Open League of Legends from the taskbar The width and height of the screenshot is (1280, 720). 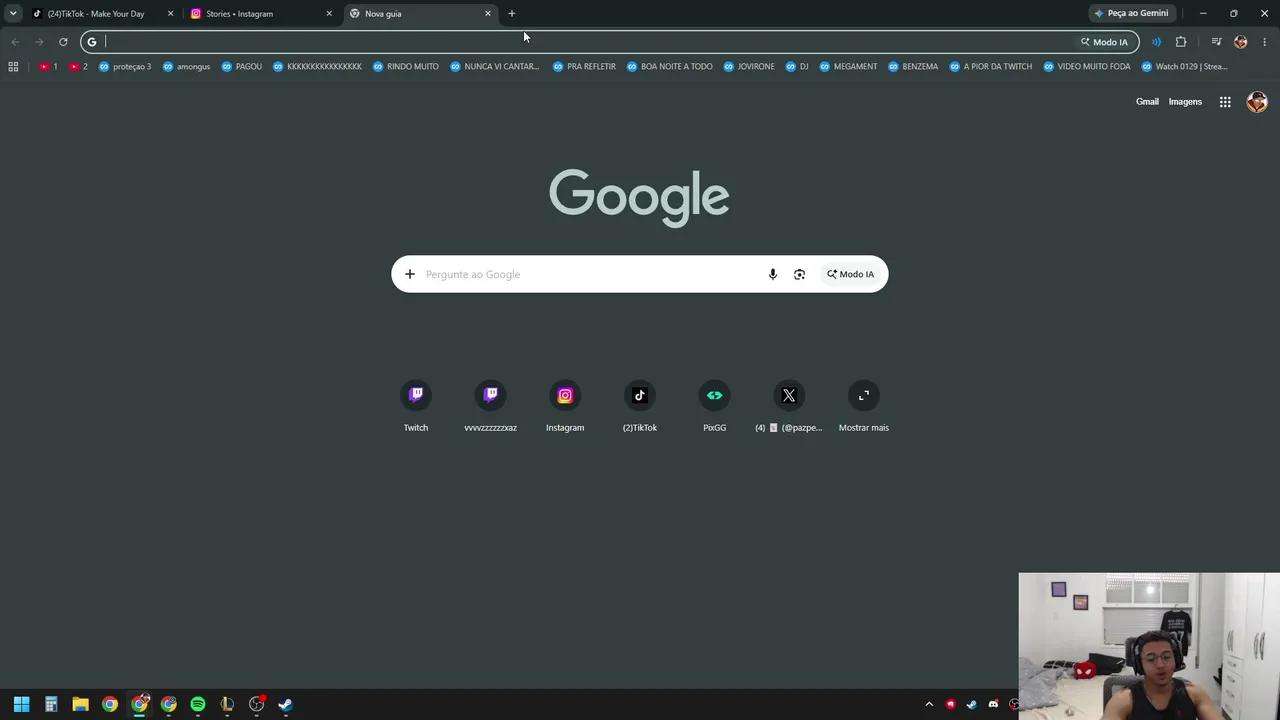(227, 704)
